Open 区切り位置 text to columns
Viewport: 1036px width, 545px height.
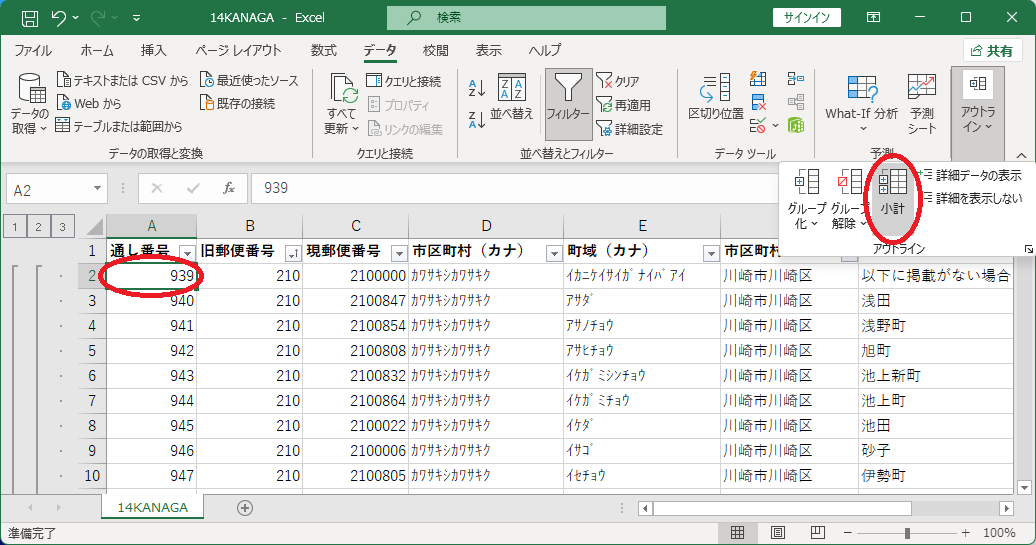point(716,97)
